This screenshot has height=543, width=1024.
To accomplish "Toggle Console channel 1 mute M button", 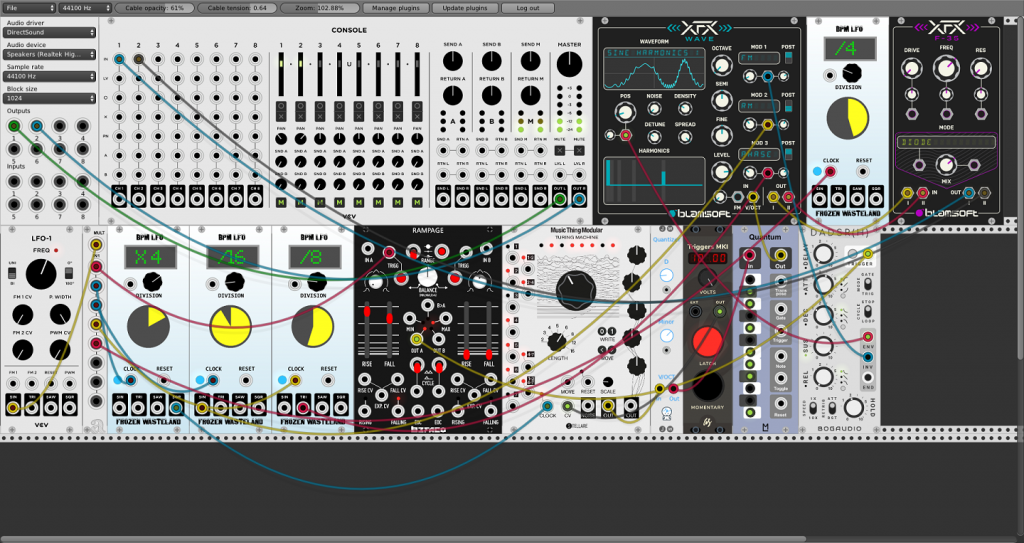I will 281,203.
